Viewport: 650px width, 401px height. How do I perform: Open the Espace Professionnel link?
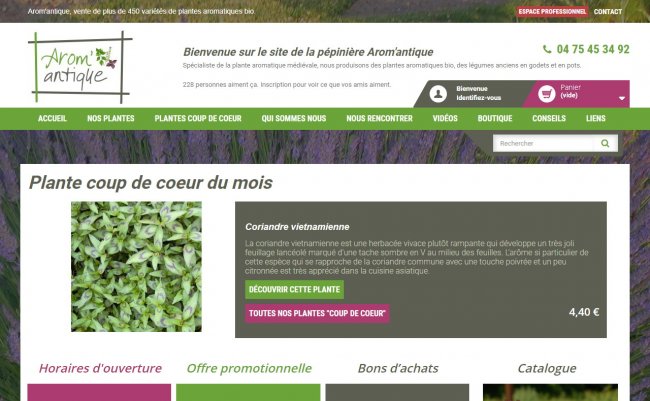click(x=552, y=12)
